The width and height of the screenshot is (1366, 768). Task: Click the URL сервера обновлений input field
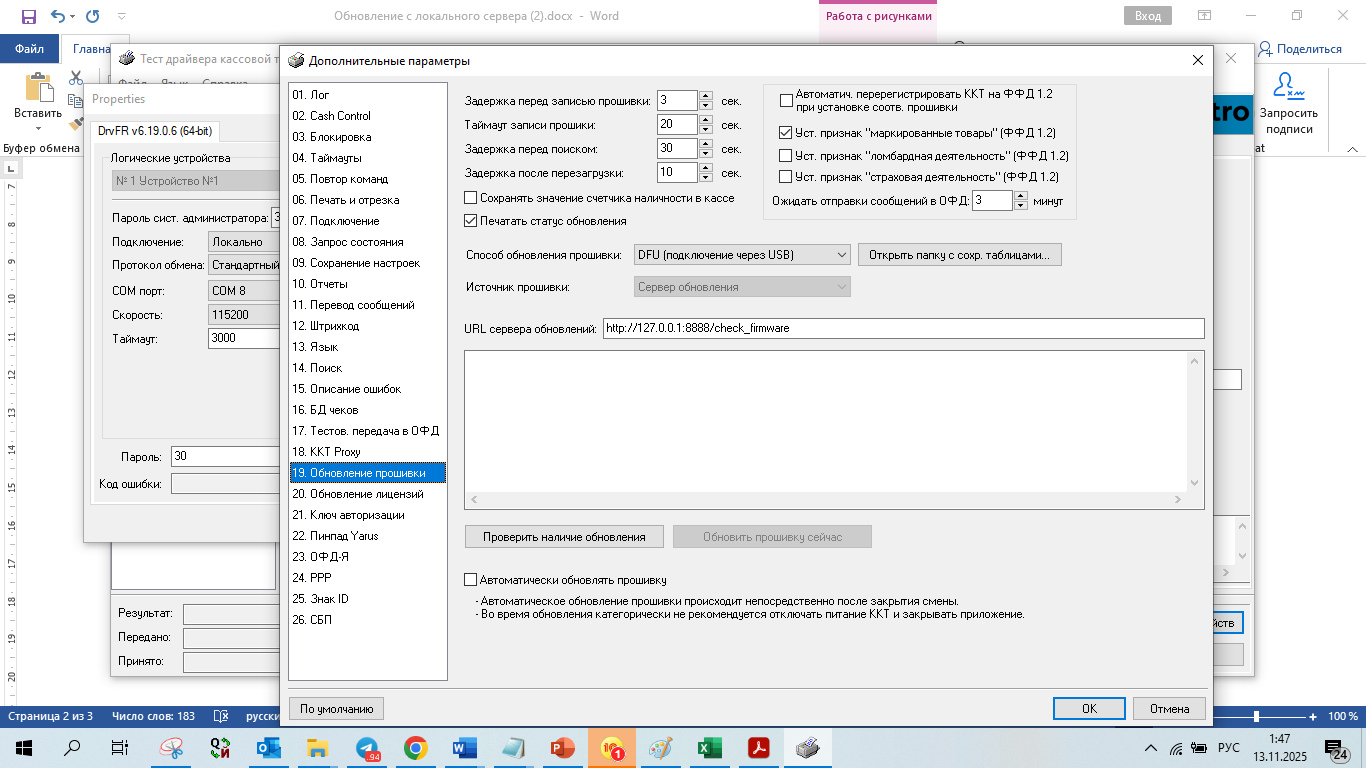902,328
